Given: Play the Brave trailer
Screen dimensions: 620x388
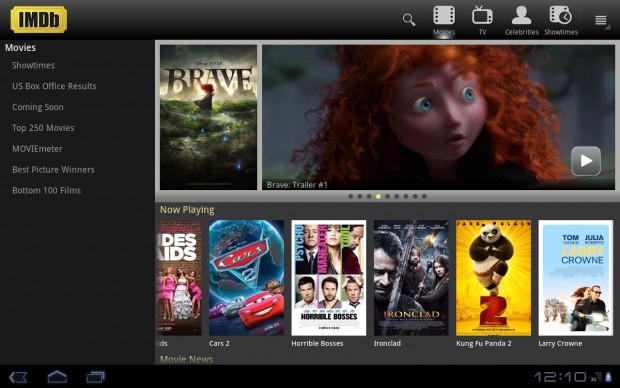Looking at the screenshot, I should (586, 161).
